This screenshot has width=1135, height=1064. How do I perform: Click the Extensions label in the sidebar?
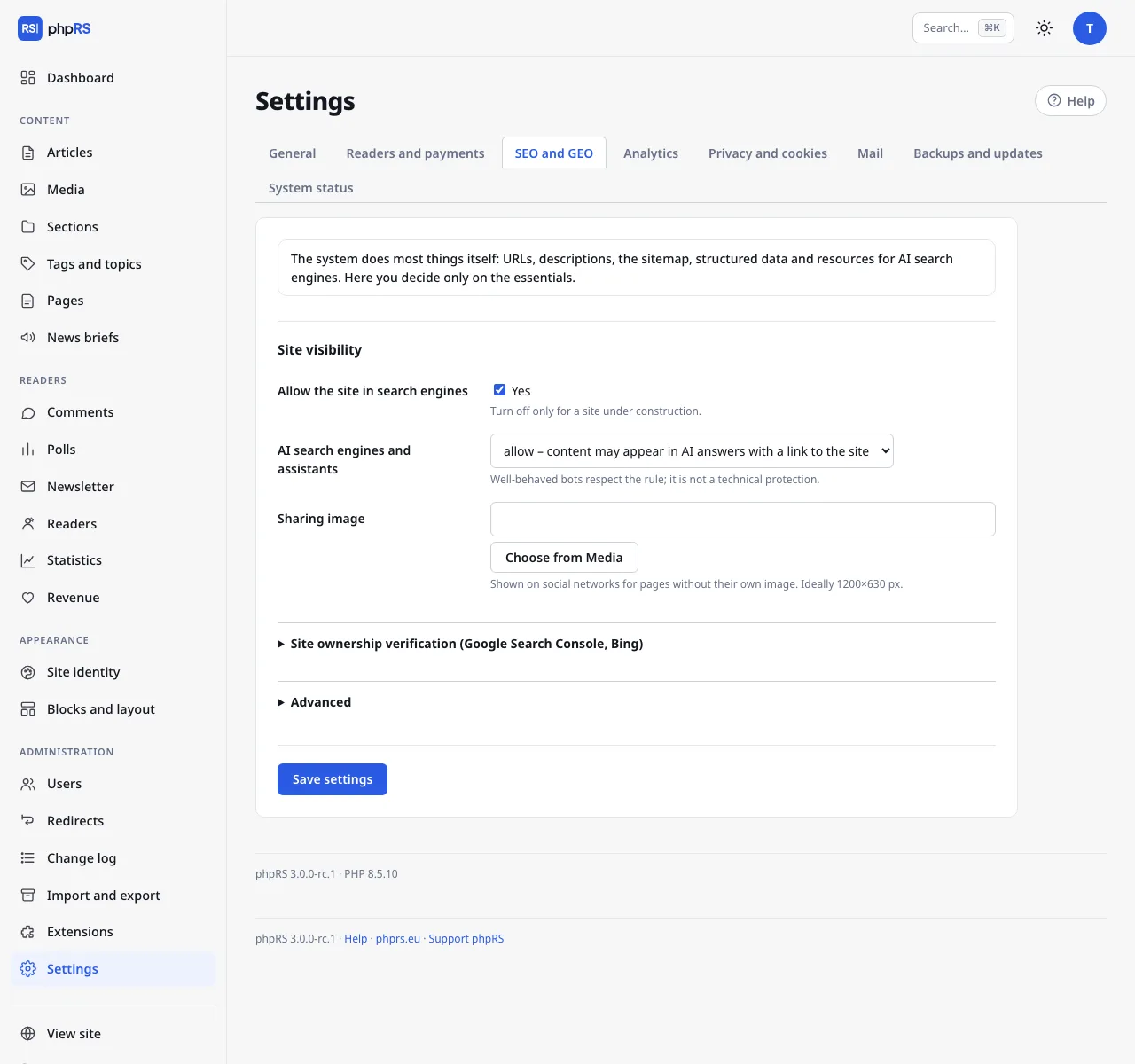(80, 932)
